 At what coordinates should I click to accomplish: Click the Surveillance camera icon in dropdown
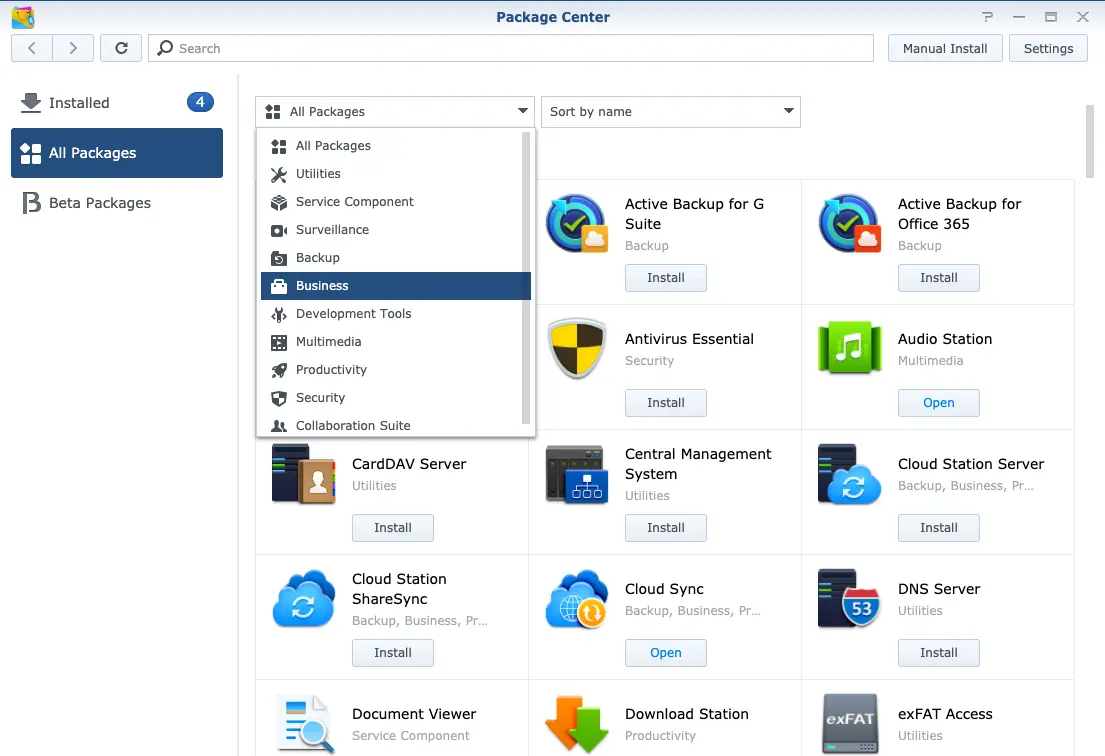click(x=279, y=230)
